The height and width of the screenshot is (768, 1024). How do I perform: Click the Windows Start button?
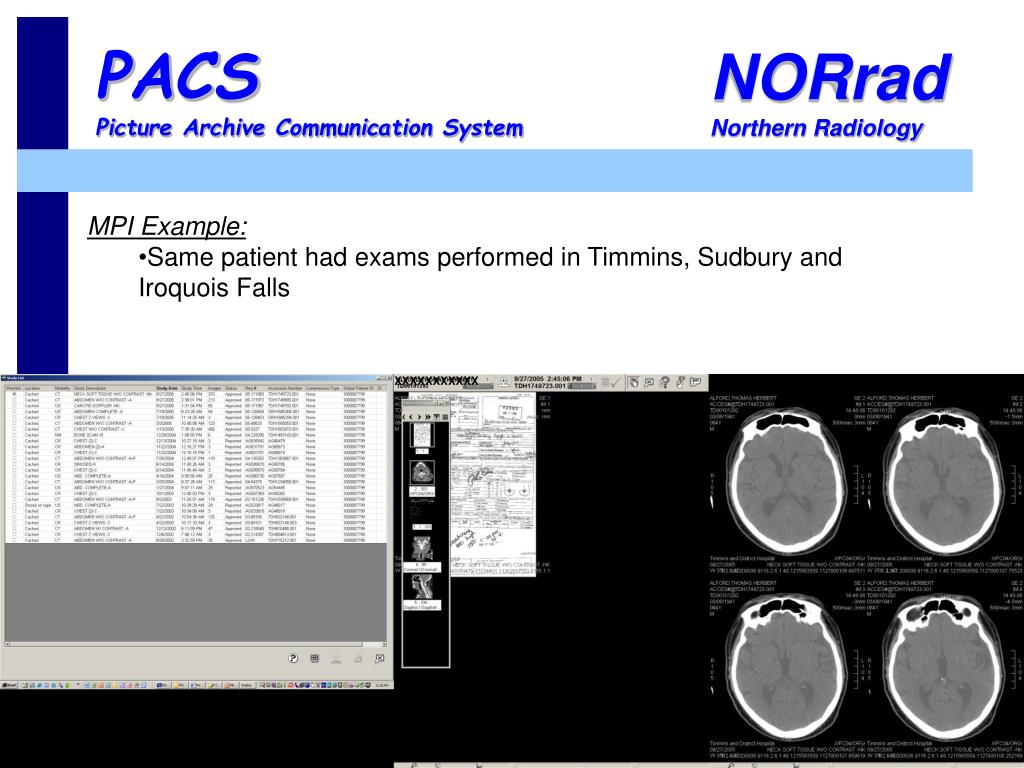tap(8, 685)
